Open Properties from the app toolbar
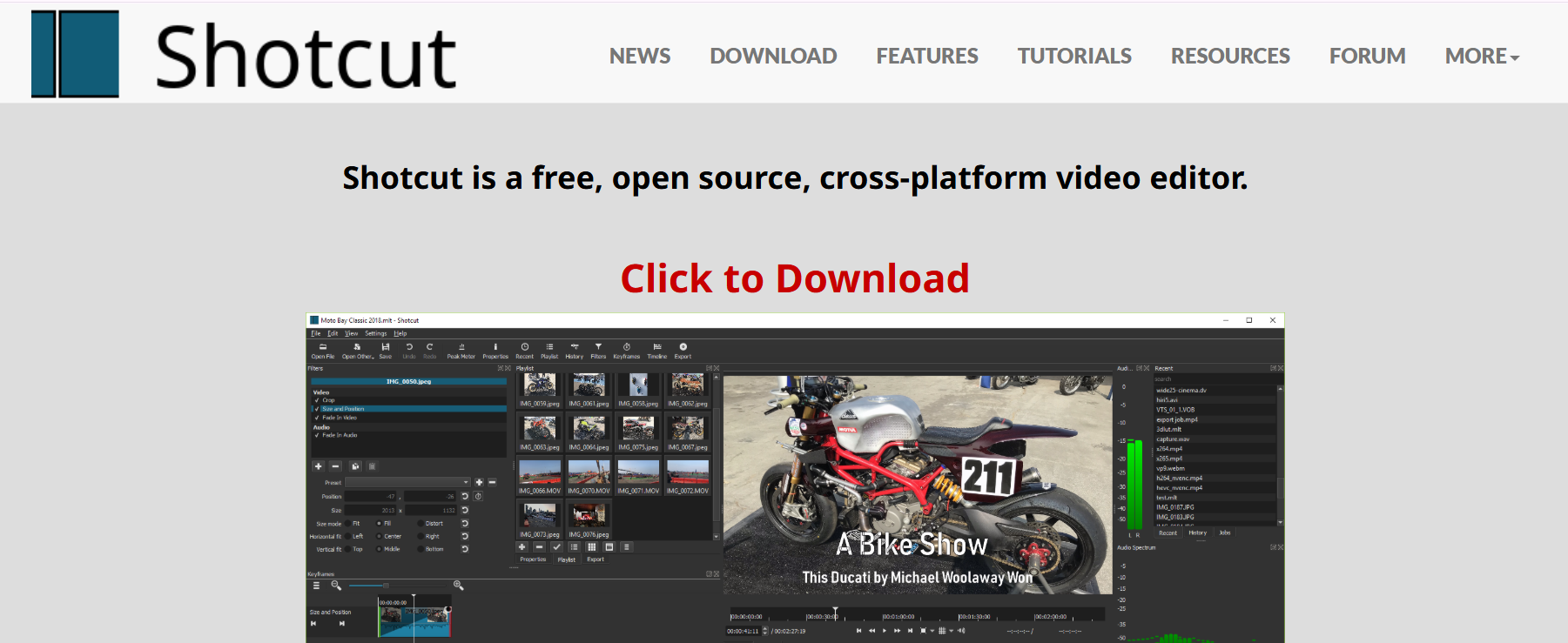The image size is (1568, 643). pyautogui.click(x=495, y=351)
